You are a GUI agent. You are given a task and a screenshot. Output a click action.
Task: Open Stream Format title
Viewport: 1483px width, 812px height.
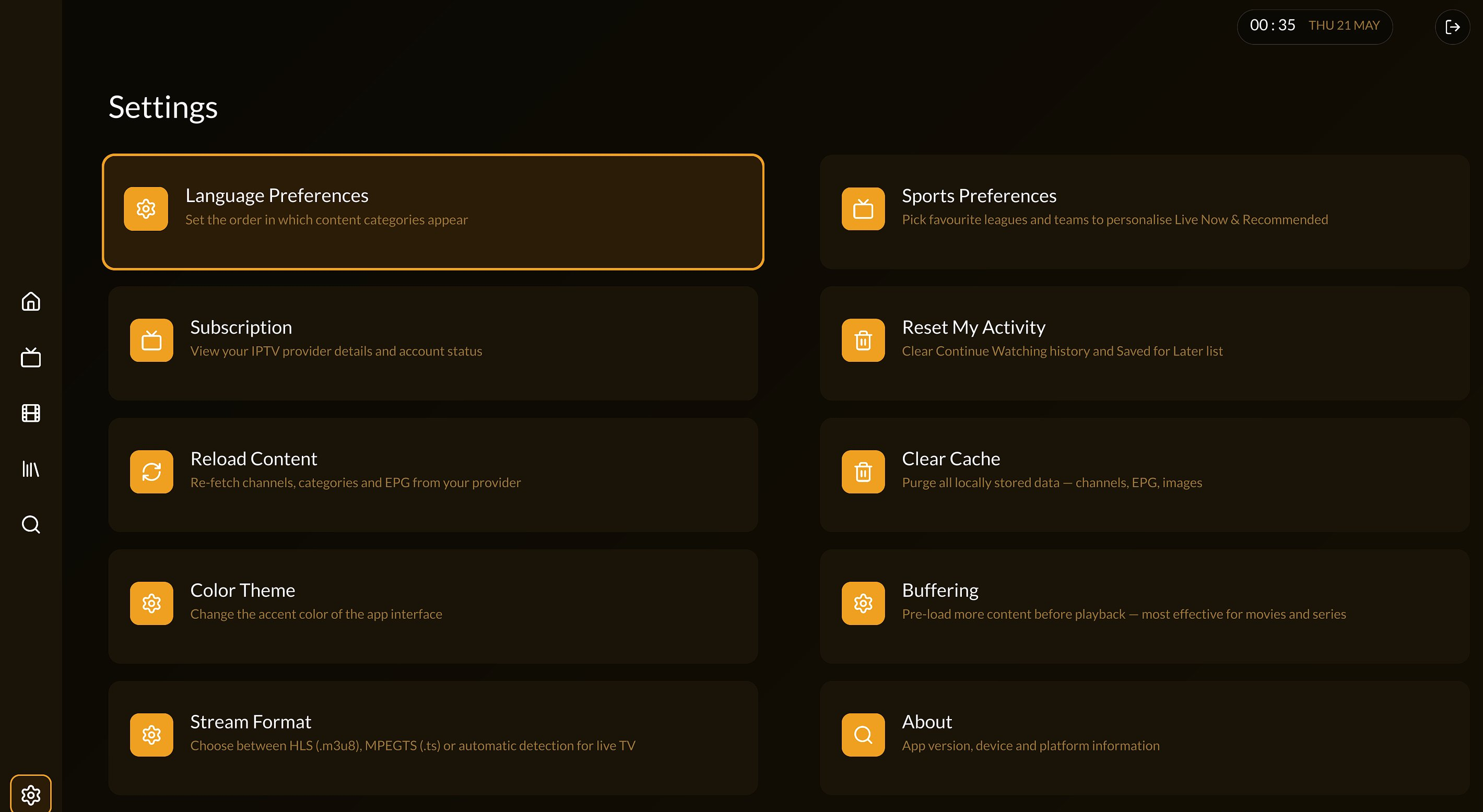[251, 722]
